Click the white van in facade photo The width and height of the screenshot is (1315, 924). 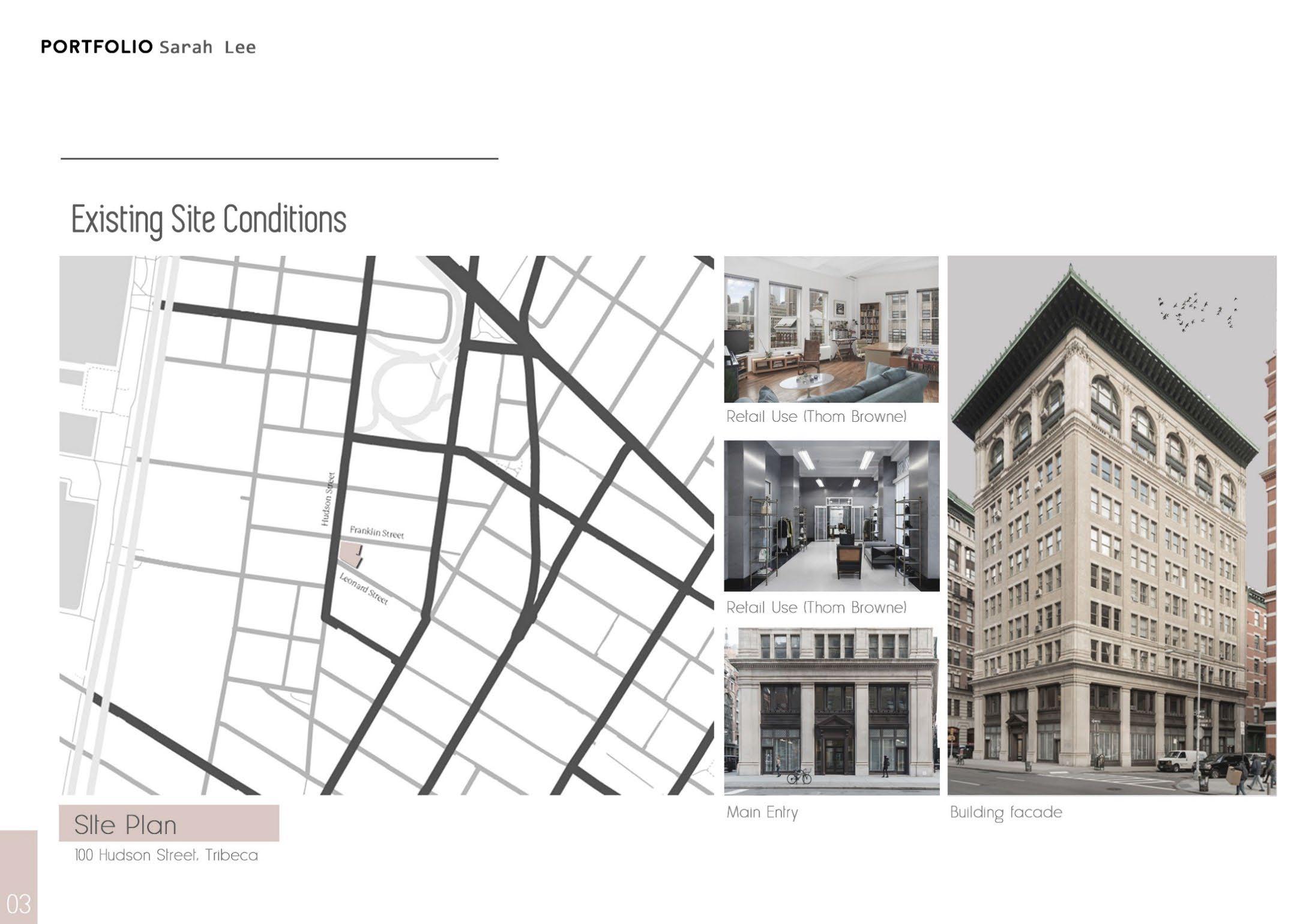point(1180,760)
